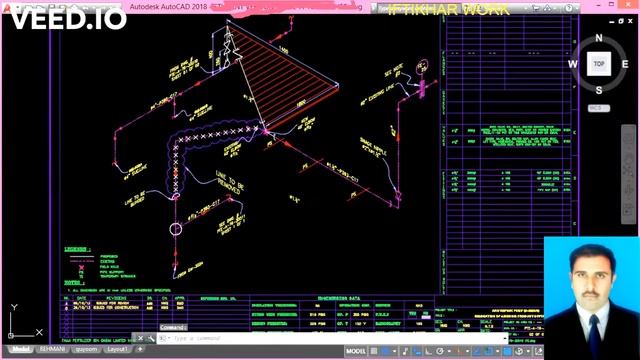Open the A360 triangle icon in title bar
Screen dimensions: 640x360
548,8
